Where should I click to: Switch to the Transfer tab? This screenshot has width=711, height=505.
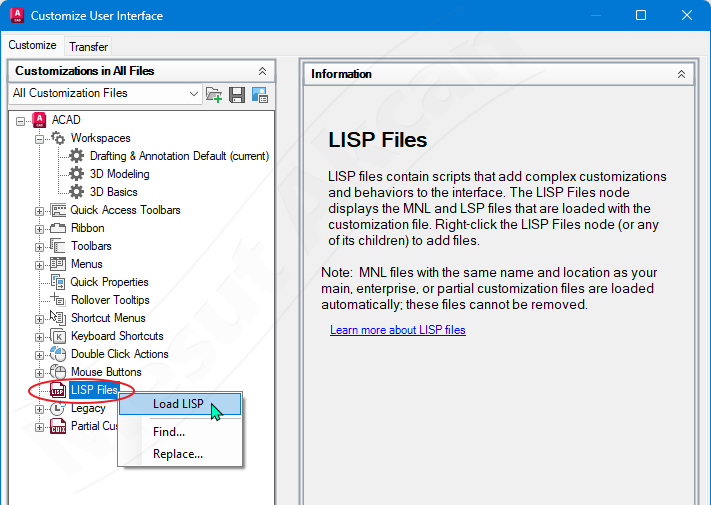point(88,47)
